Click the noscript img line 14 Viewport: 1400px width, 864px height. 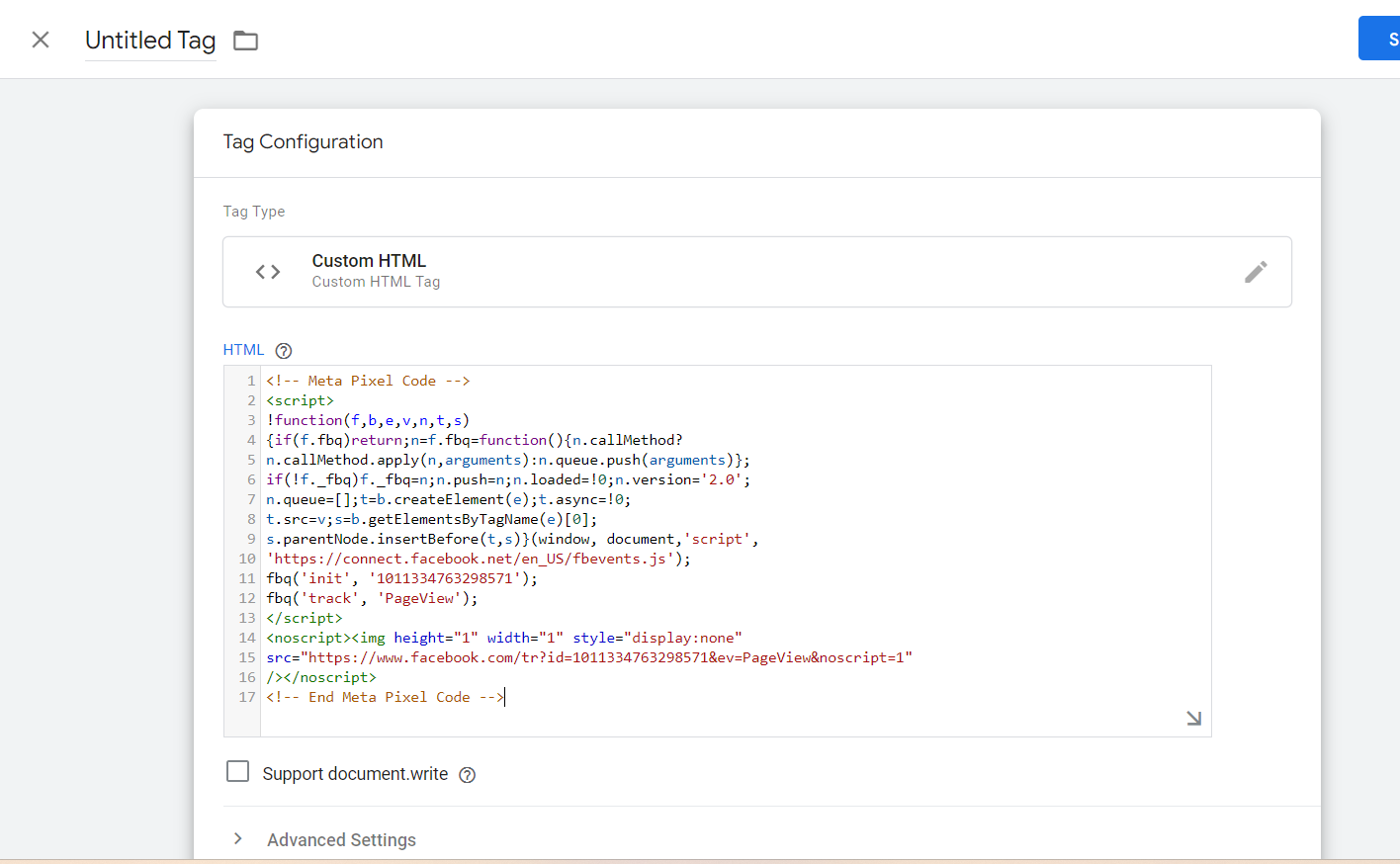point(504,638)
